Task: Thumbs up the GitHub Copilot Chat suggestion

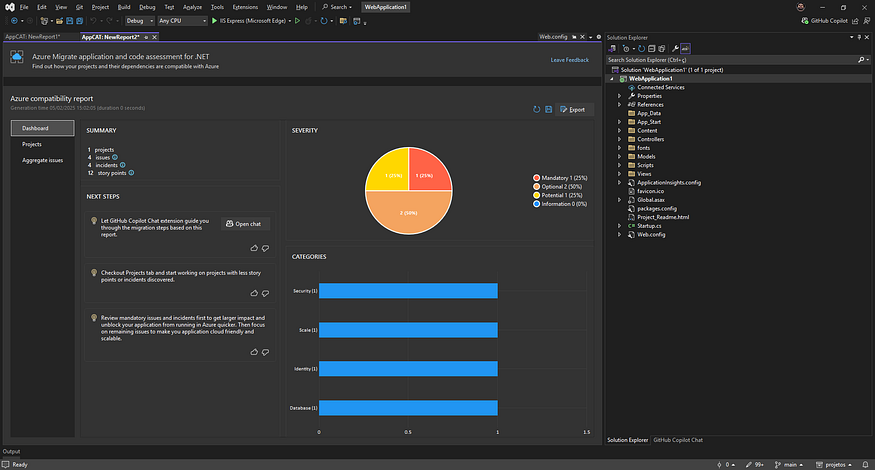Action: tap(254, 247)
